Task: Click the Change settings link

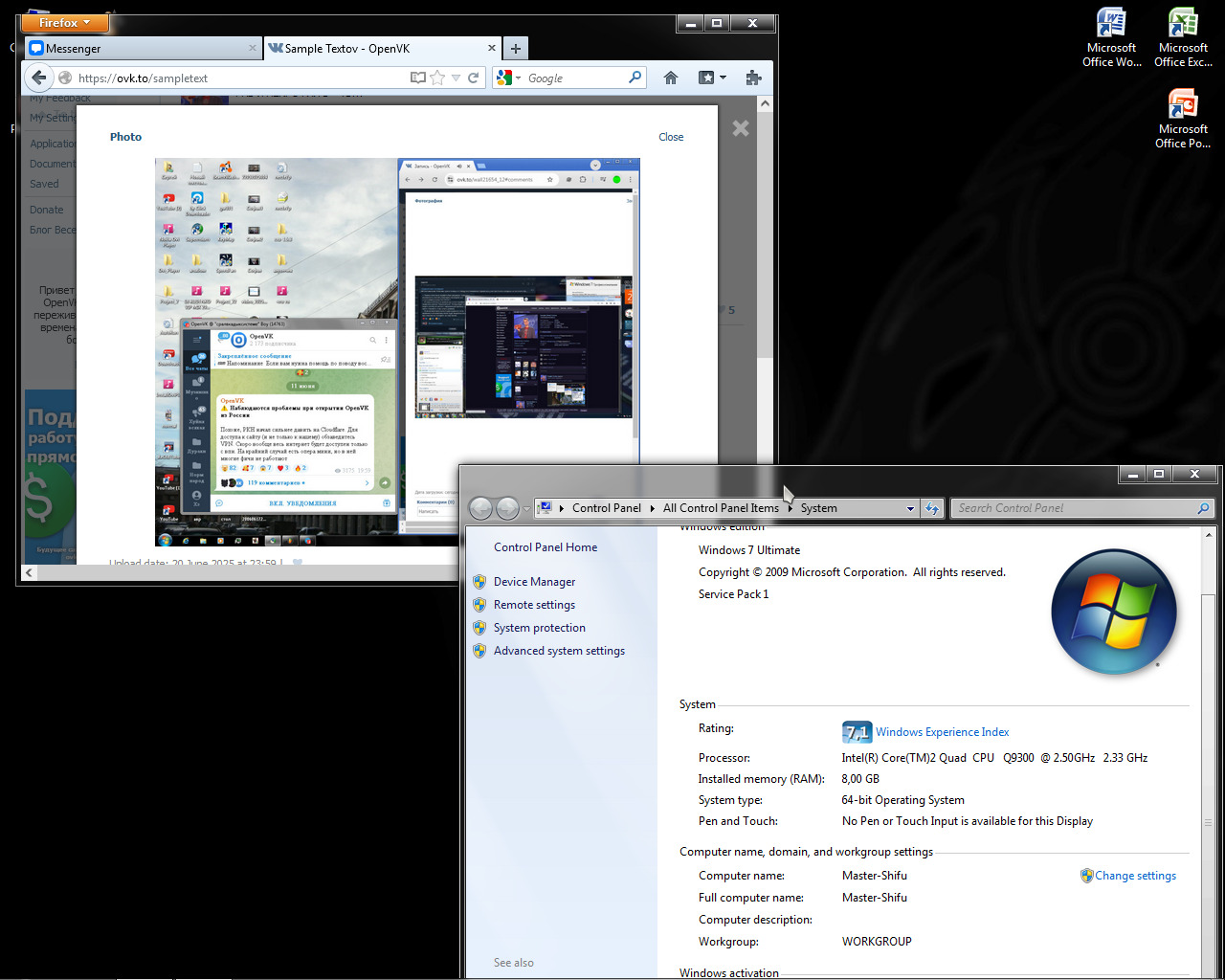Action: tap(1135, 876)
